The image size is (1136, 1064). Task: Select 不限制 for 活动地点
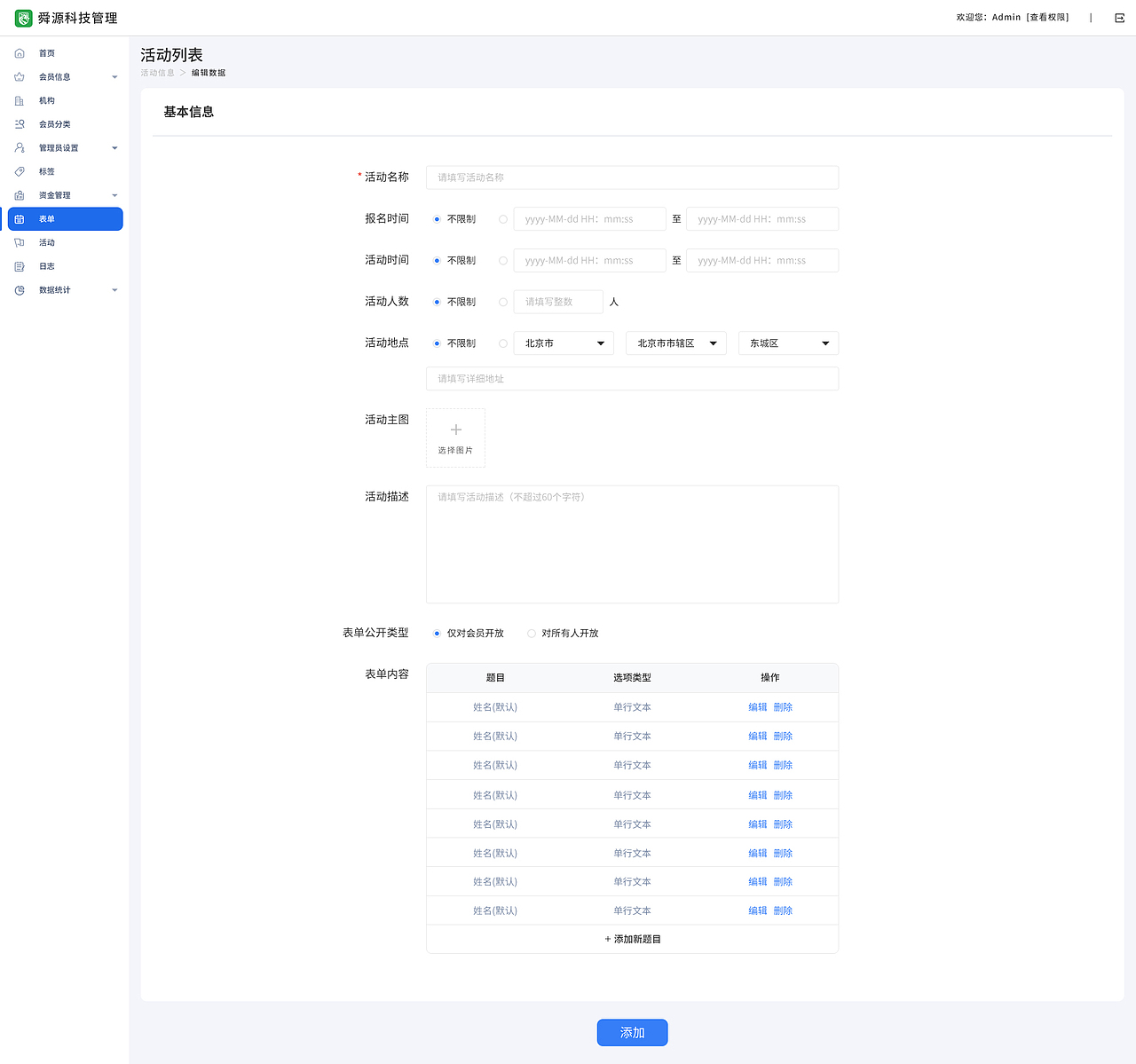(437, 343)
